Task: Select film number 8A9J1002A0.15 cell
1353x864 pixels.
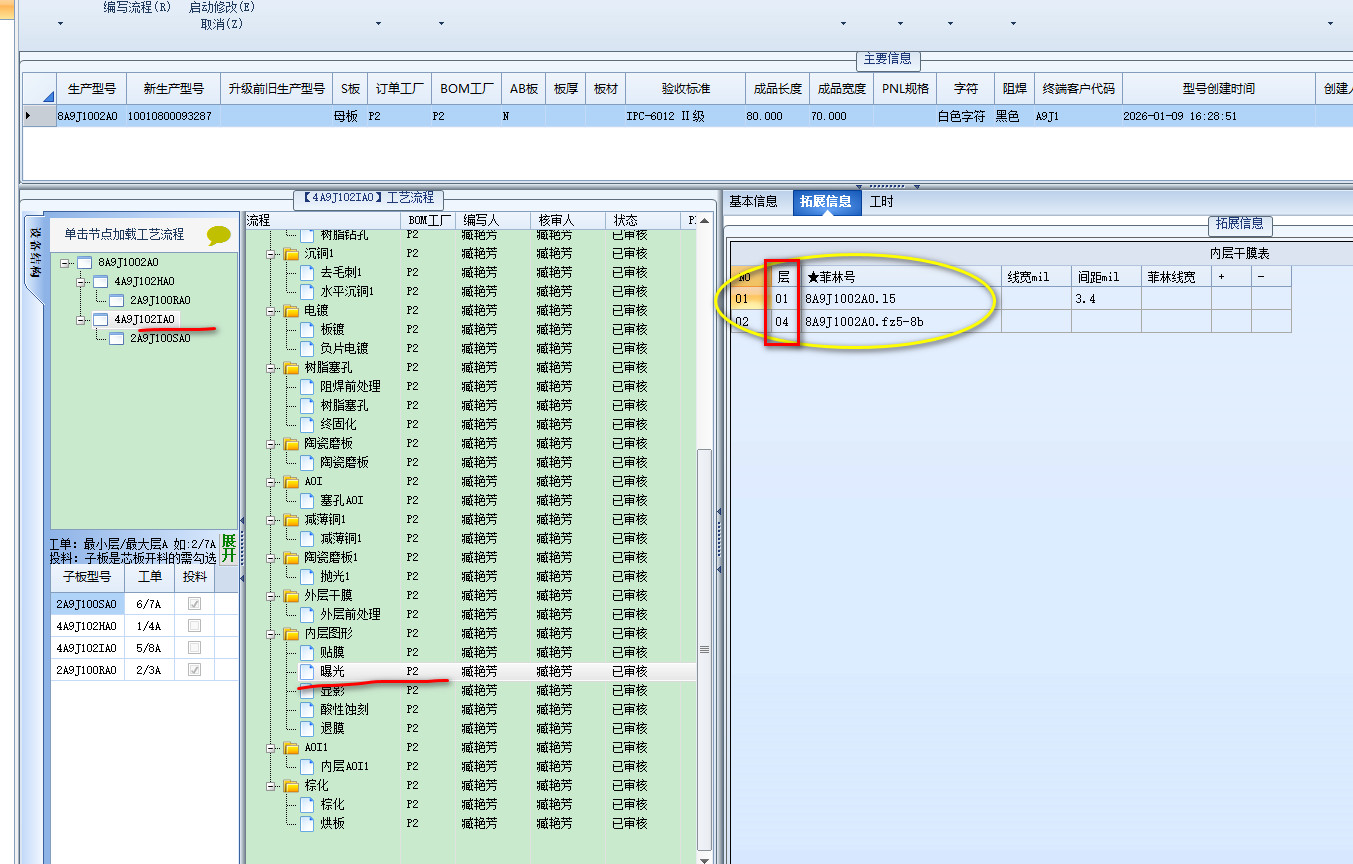Action: [x=901, y=299]
